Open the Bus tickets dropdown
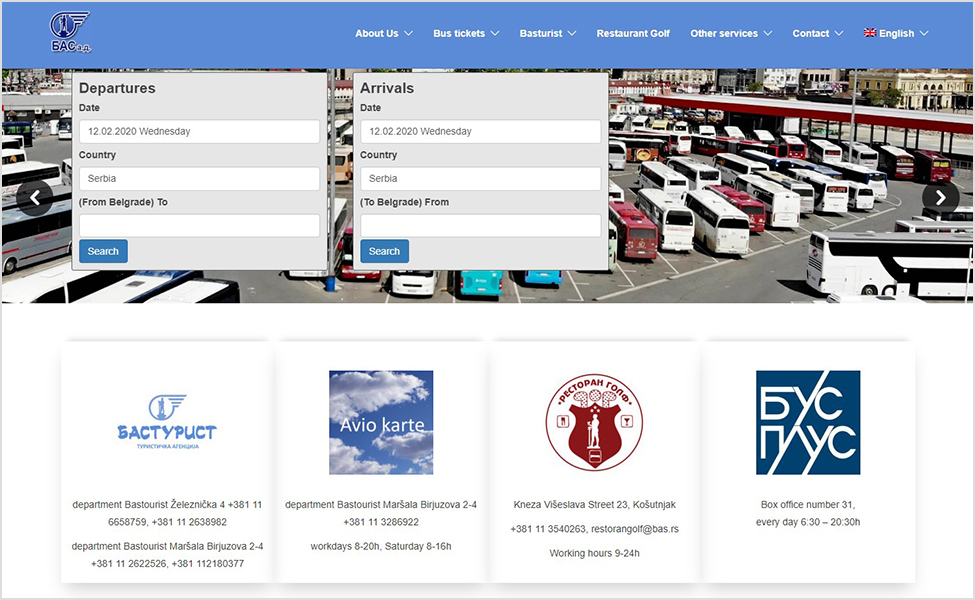This screenshot has width=975, height=600. tap(465, 33)
